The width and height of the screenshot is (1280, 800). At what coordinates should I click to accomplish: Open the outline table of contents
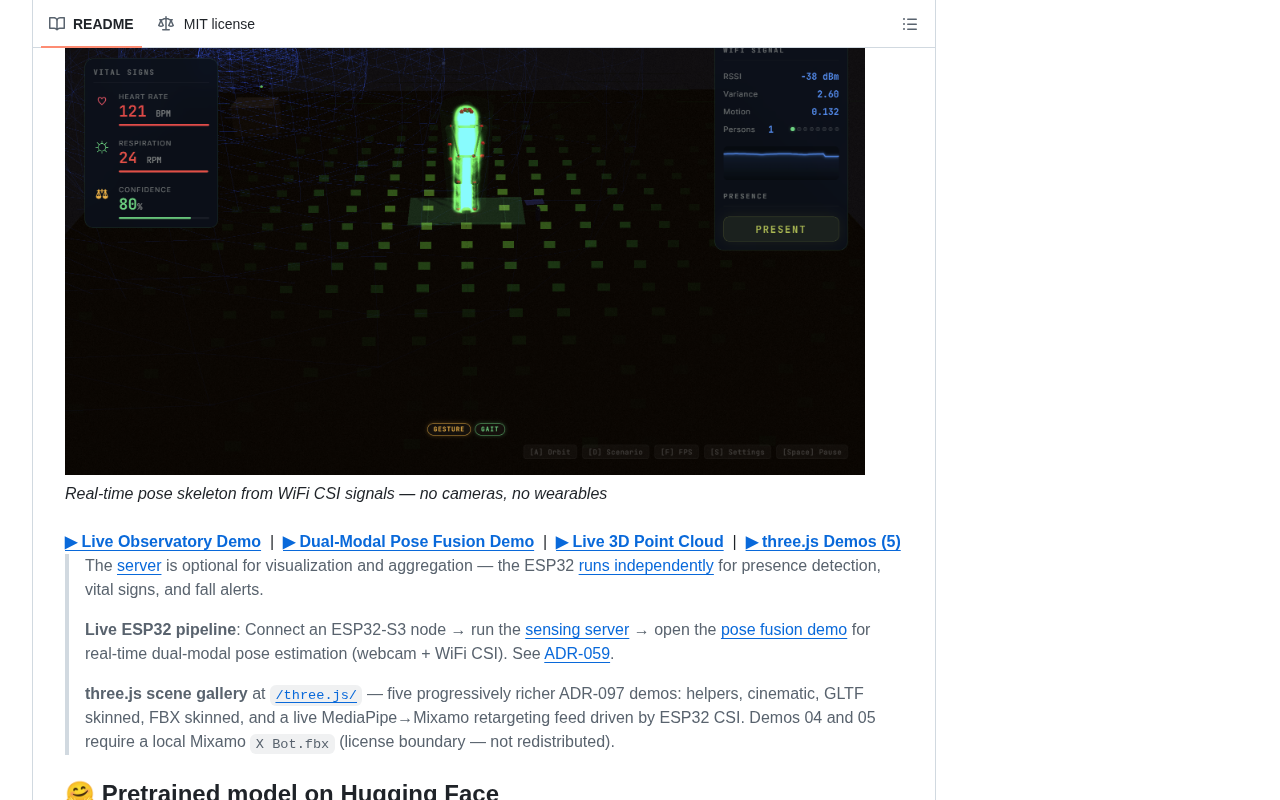(x=910, y=24)
